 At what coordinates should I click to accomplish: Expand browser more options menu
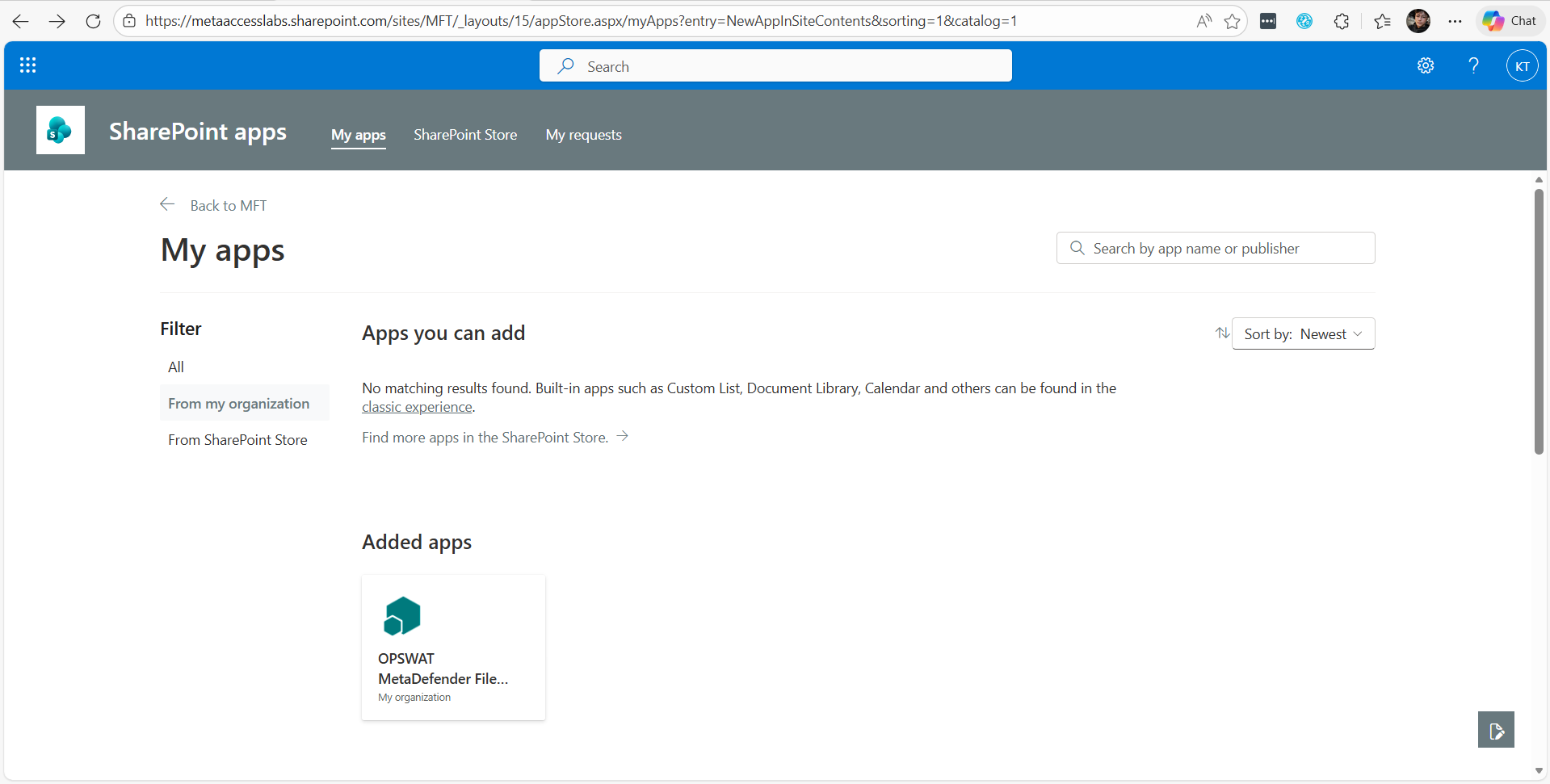pyautogui.click(x=1455, y=21)
